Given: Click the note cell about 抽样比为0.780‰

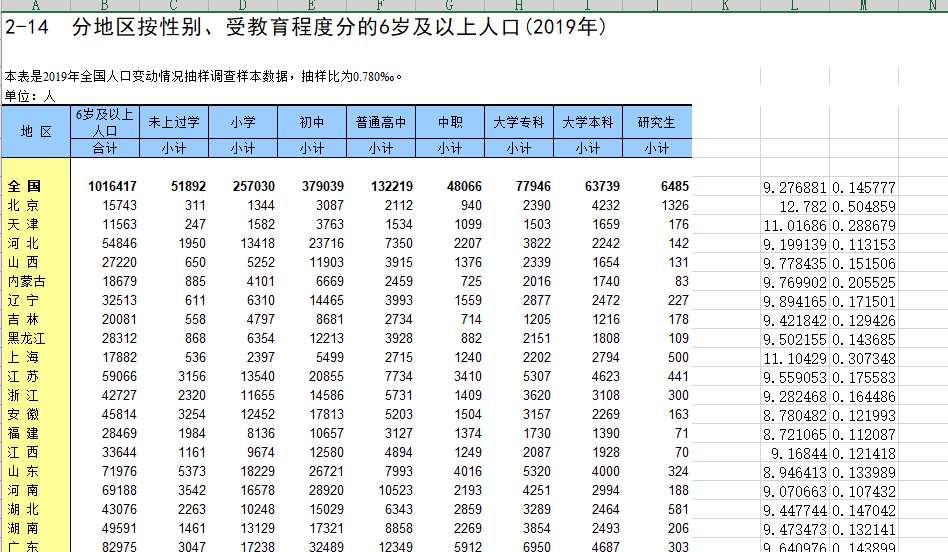Looking at the screenshot, I should pyautogui.click(x=203, y=77).
